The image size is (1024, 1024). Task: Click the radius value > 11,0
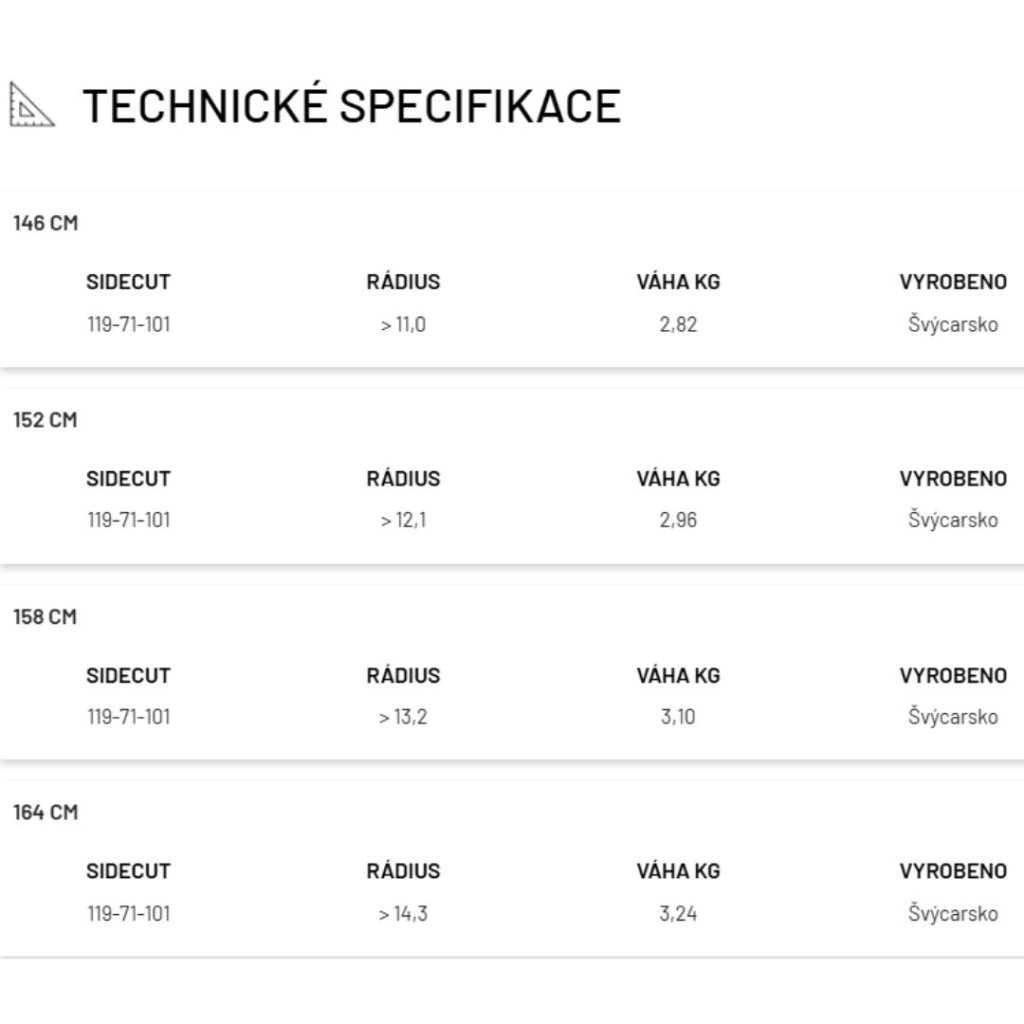click(x=403, y=324)
